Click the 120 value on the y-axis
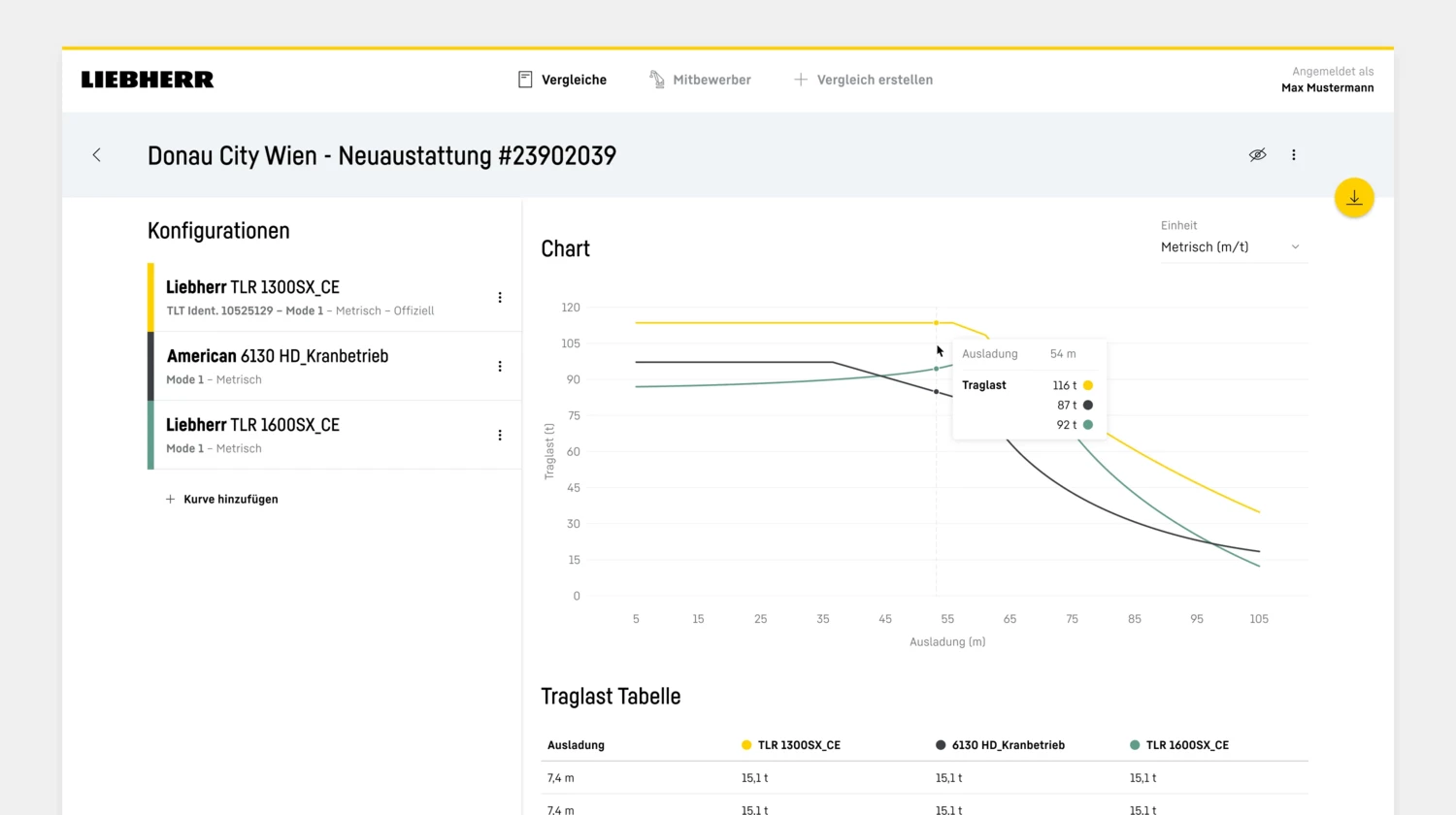The width and height of the screenshot is (1456, 815). coord(571,308)
